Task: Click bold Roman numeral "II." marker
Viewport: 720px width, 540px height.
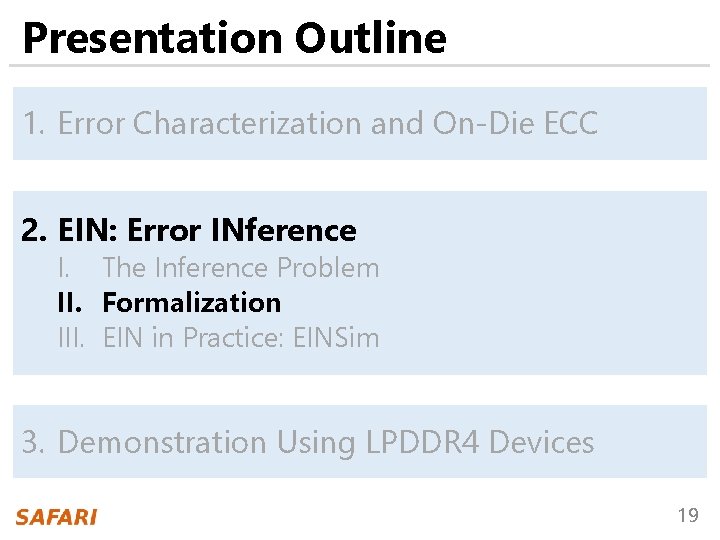Action: tap(69, 302)
